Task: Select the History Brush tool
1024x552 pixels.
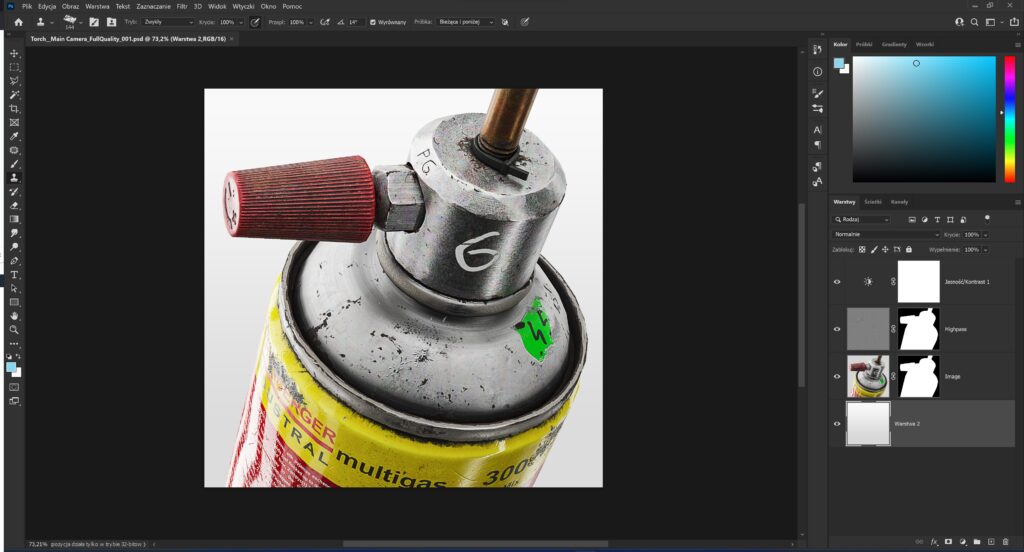Action: 14,191
